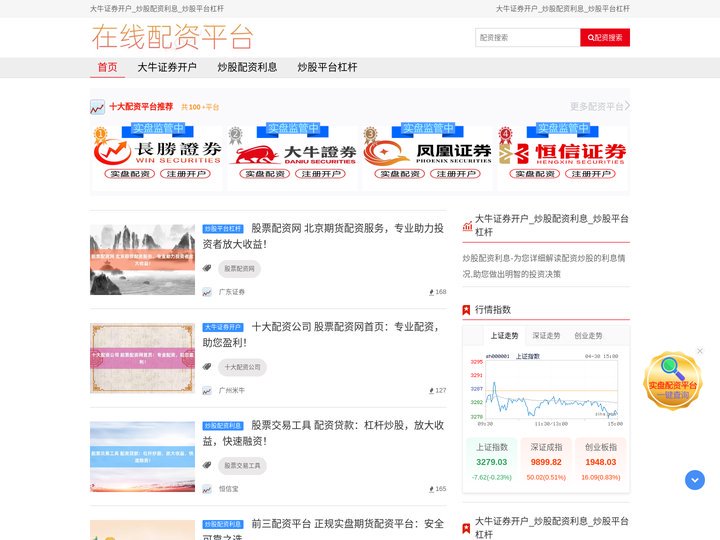This screenshot has height=540, width=720.
Task: Click blue 大牛证券开户 category badge on second article
Action: pyautogui.click(x=223, y=327)
